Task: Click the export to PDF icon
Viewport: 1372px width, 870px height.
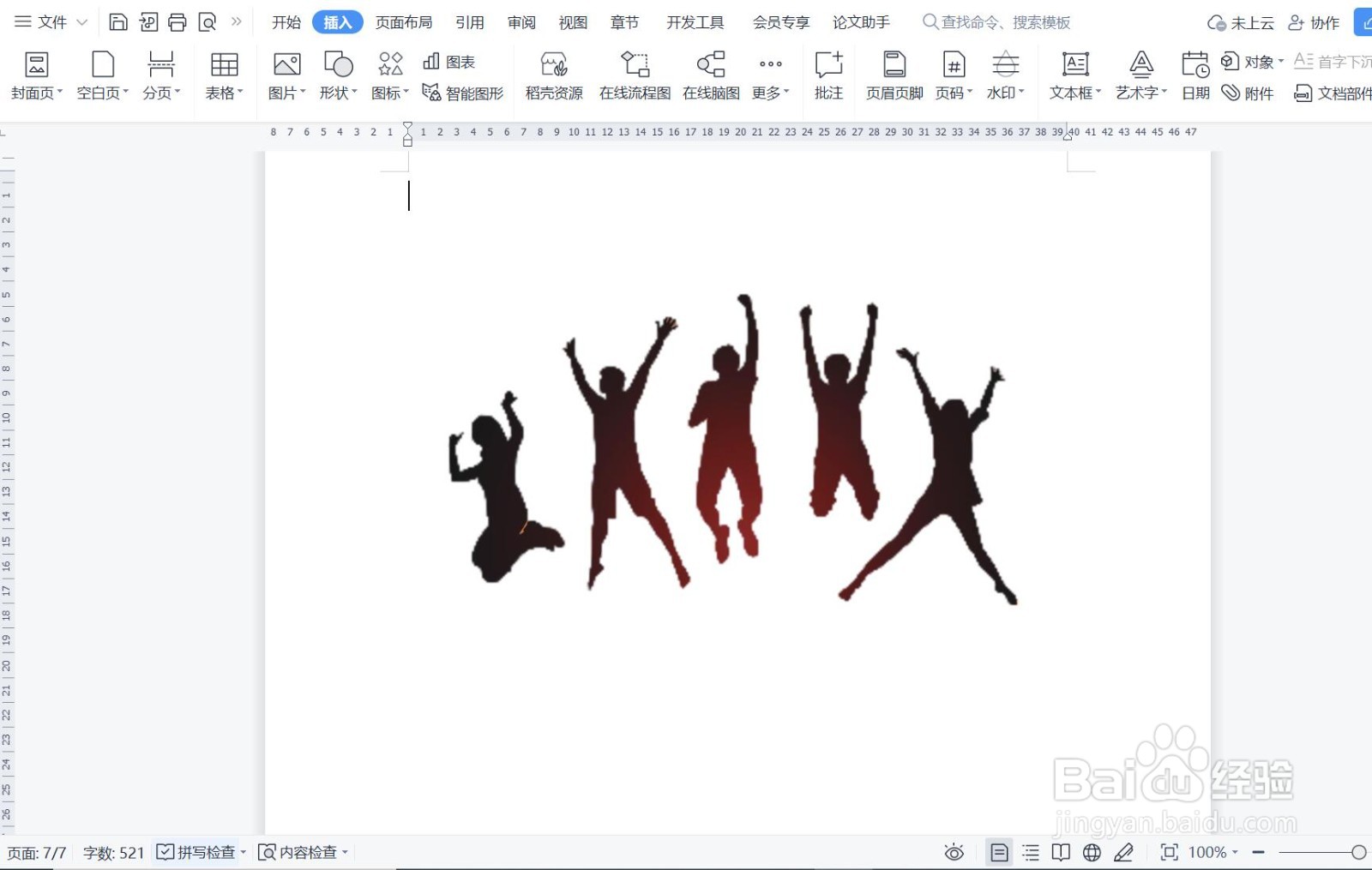Action: coord(148,22)
